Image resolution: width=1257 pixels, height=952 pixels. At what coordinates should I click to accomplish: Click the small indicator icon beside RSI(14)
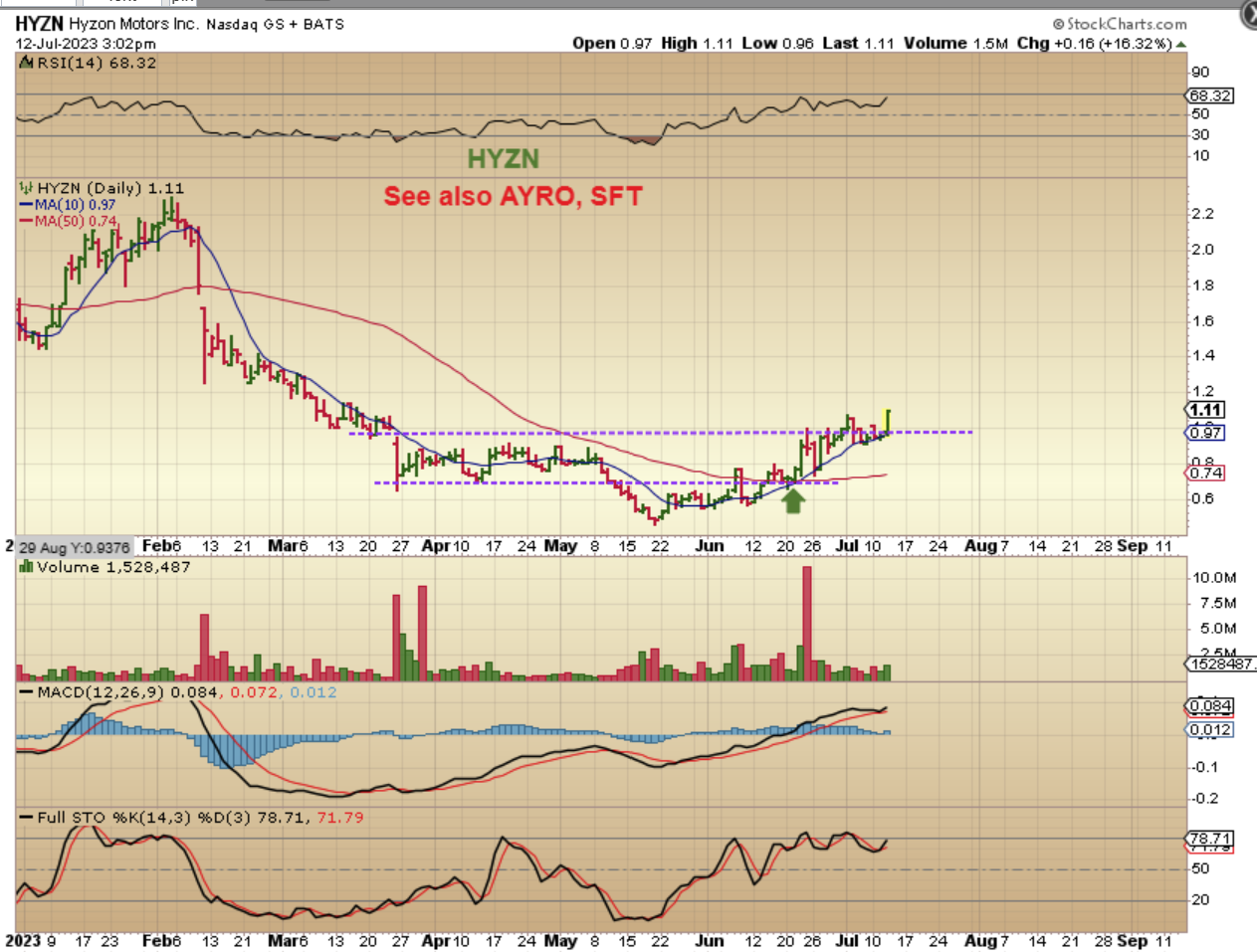pyautogui.click(x=27, y=63)
